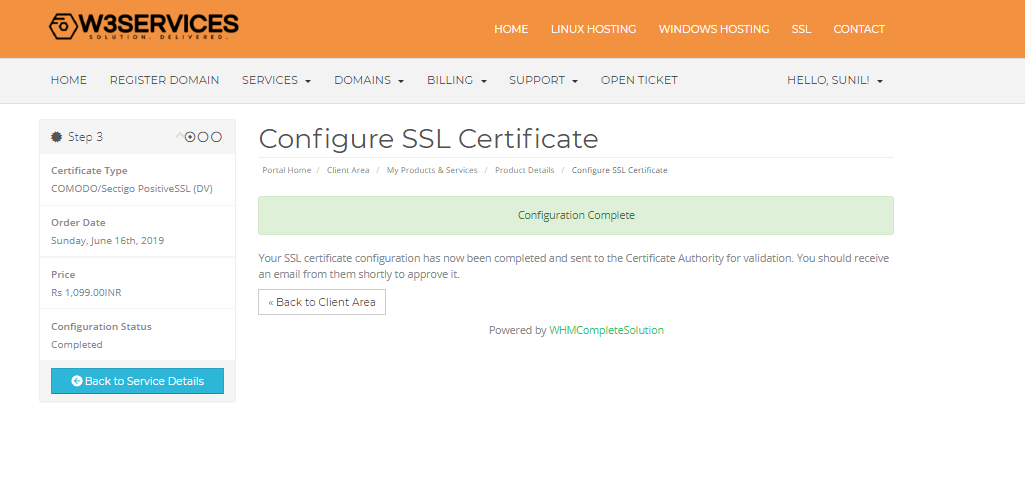Collapse the Step 3 sidebar panel chevron
Screen dimensions: 1025x480
click(x=180, y=137)
